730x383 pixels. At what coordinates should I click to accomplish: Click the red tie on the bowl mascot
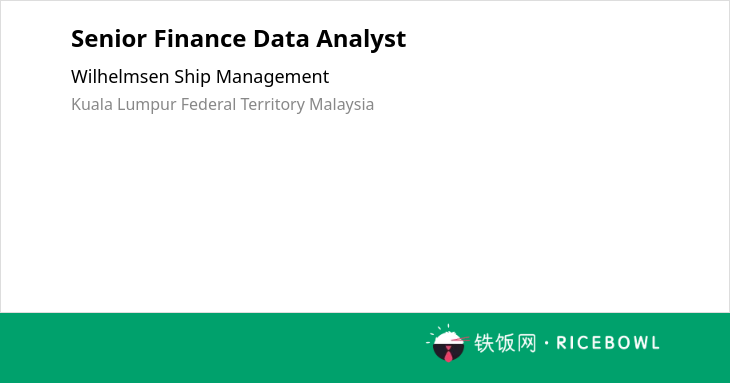coord(448,354)
